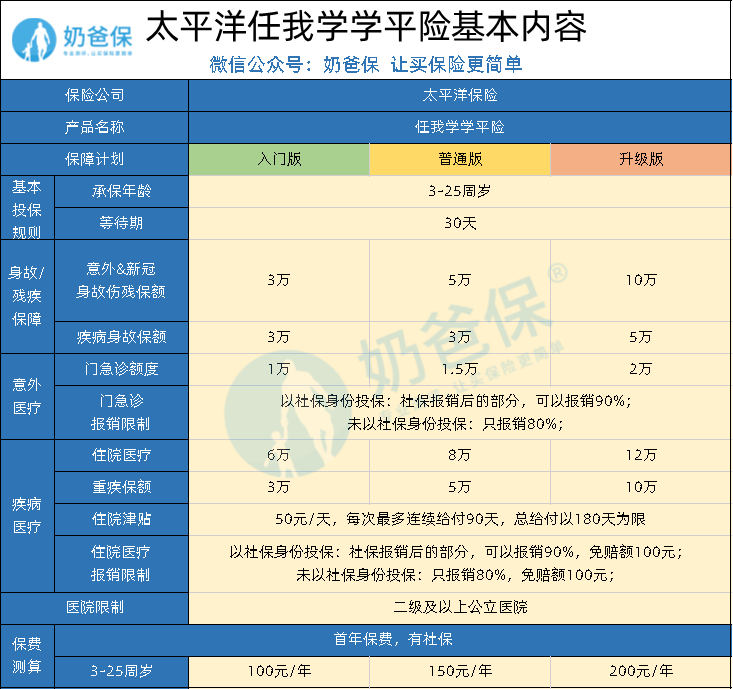This screenshot has width=733, height=689.
Task: Select the 住院津贴 row label
Action: (x=122, y=519)
